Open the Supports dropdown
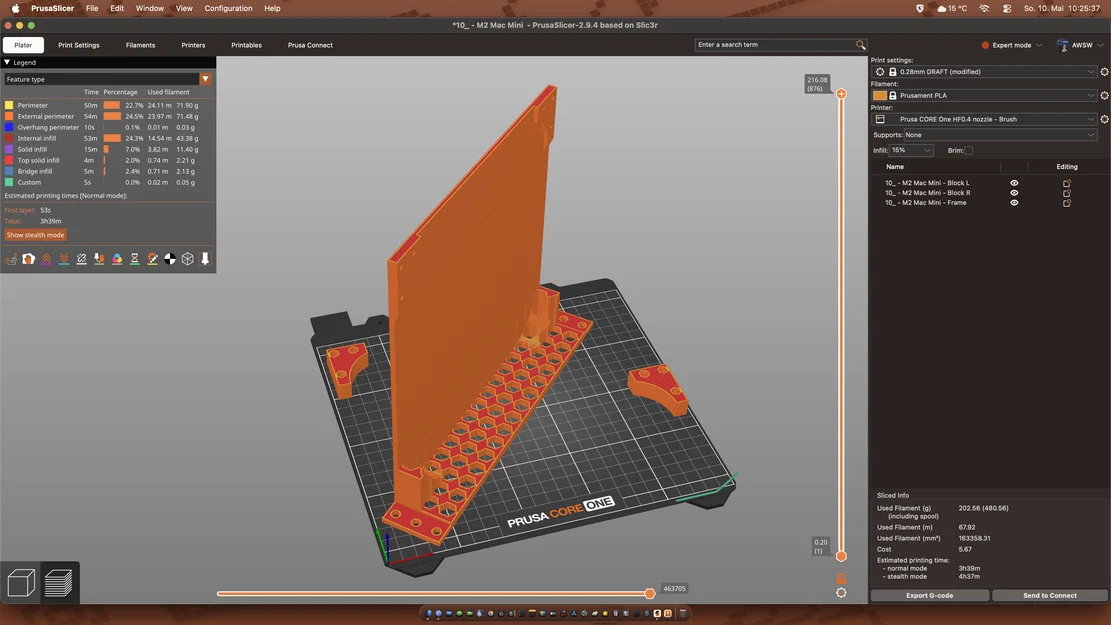The width and height of the screenshot is (1111, 625). coord(1000,135)
